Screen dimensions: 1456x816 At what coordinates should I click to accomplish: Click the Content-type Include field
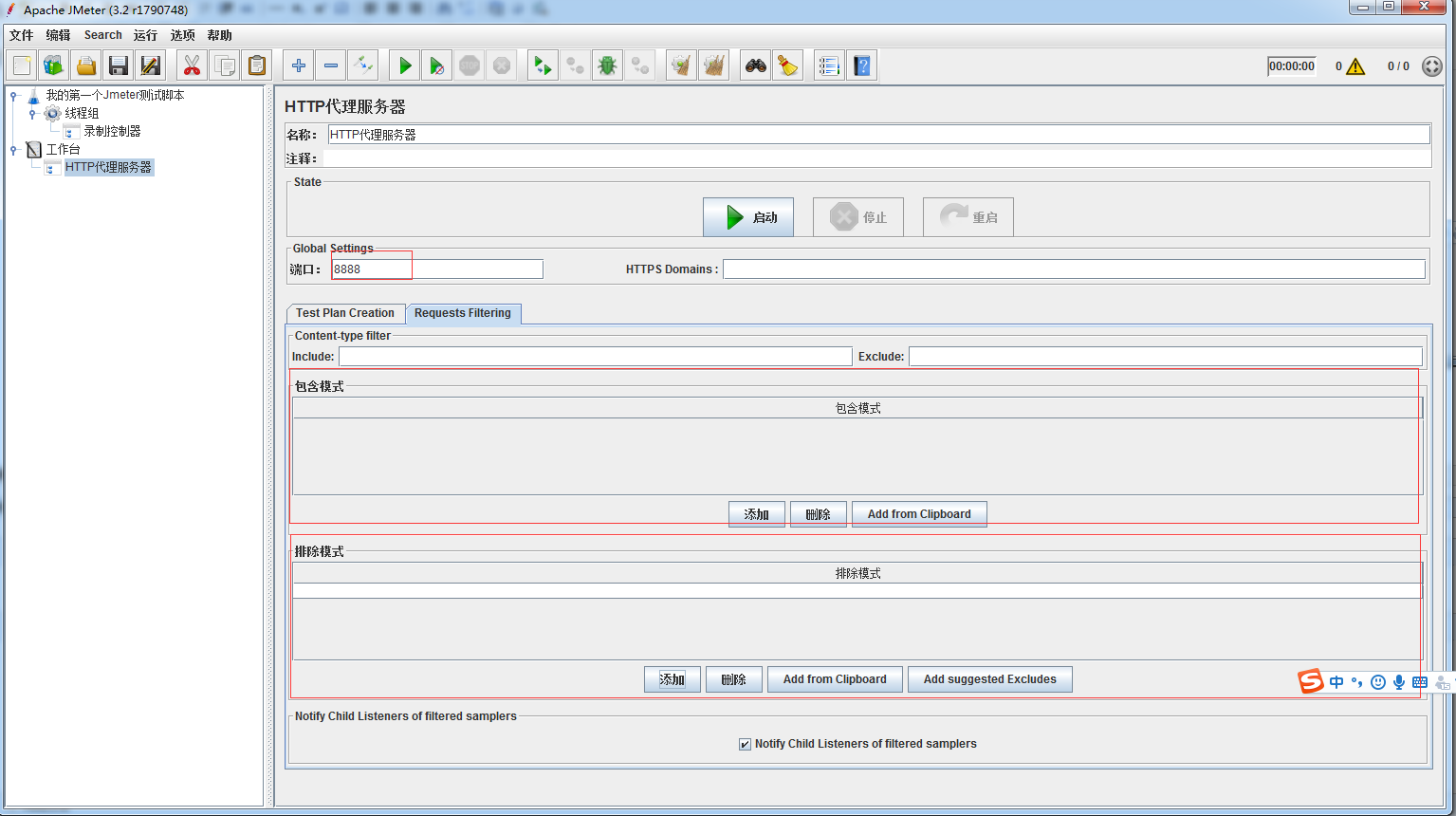click(x=596, y=357)
